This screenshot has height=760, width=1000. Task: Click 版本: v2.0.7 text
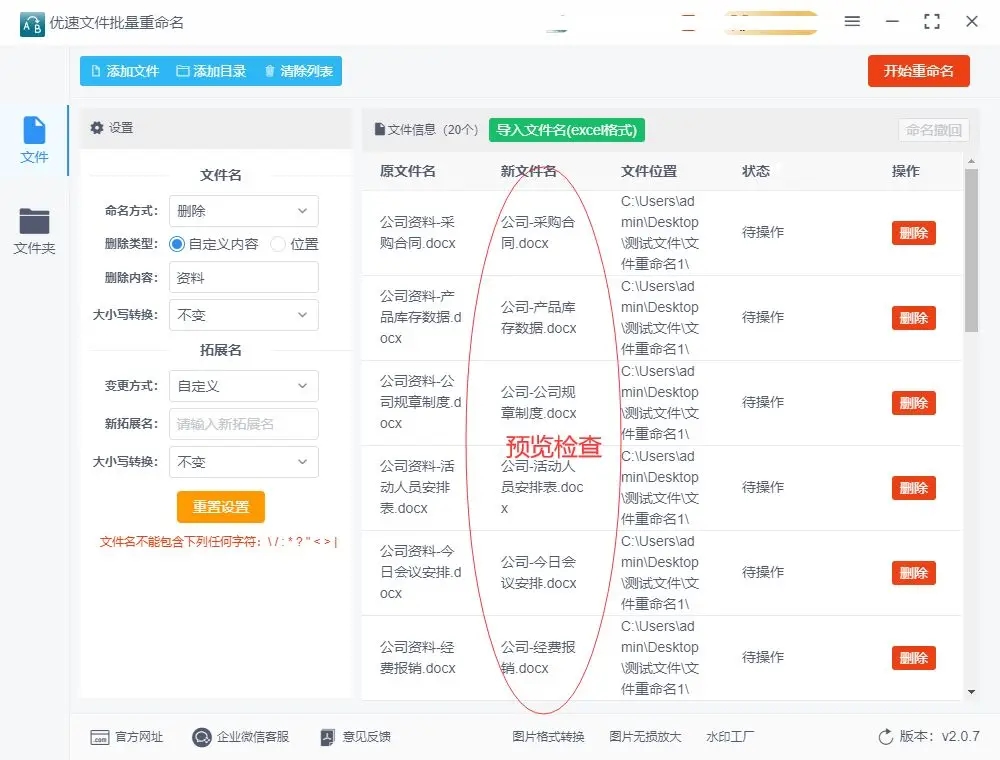tap(939, 736)
